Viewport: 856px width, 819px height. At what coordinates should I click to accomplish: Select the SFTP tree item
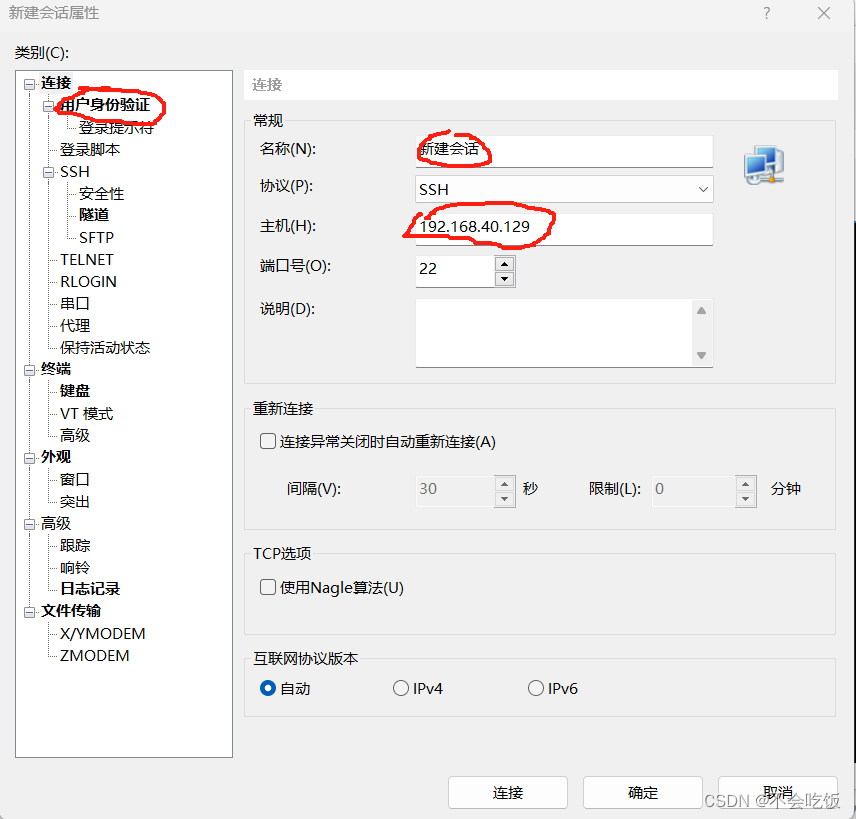[x=95, y=237]
